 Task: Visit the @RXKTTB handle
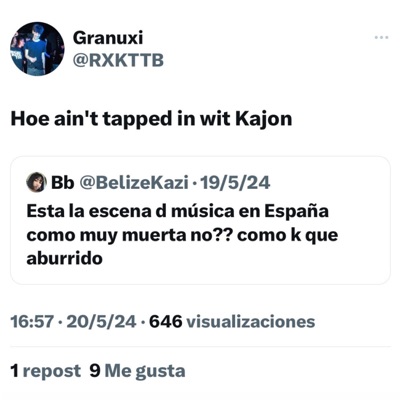coord(118,60)
